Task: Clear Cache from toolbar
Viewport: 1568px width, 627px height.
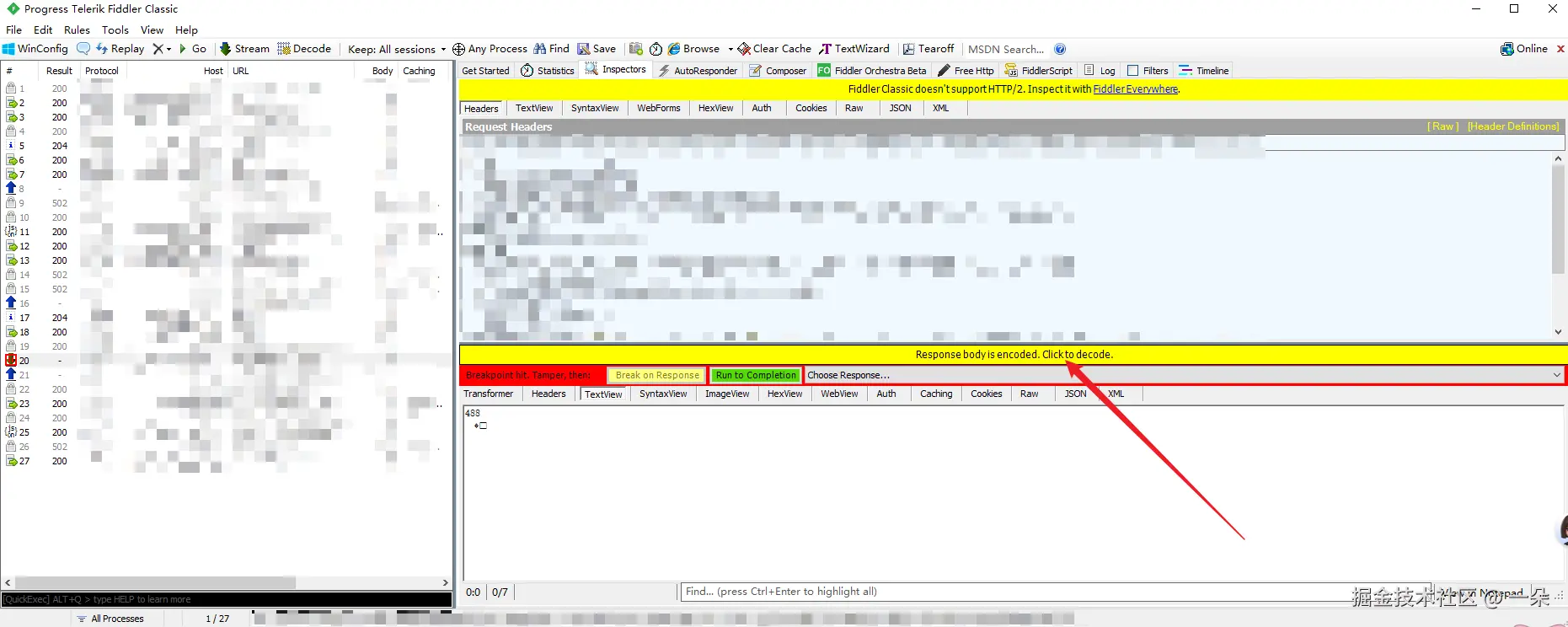Action: pyautogui.click(x=774, y=49)
